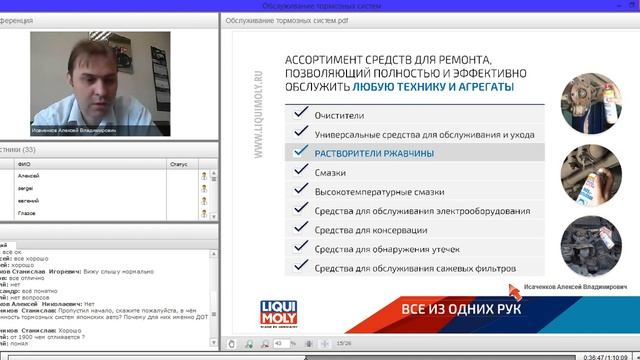Click the chat message 'от 1900 чем отличается ?'

click(42, 337)
